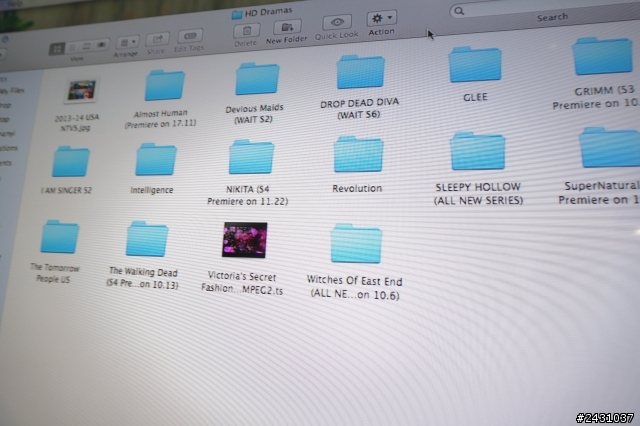Create a New Folder from the toolbar
This screenshot has width=640, height=426.
(x=287, y=27)
